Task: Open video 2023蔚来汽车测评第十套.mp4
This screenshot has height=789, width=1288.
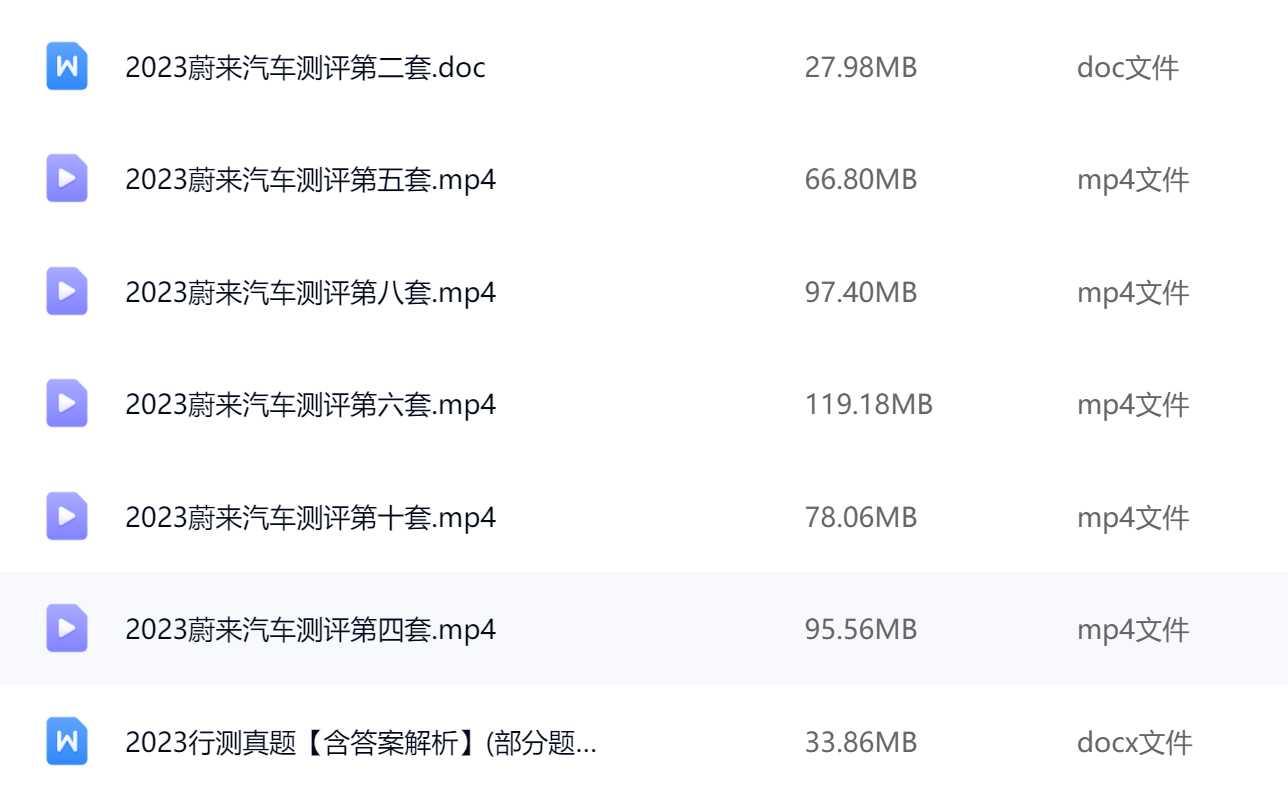Action: (310, 518)
